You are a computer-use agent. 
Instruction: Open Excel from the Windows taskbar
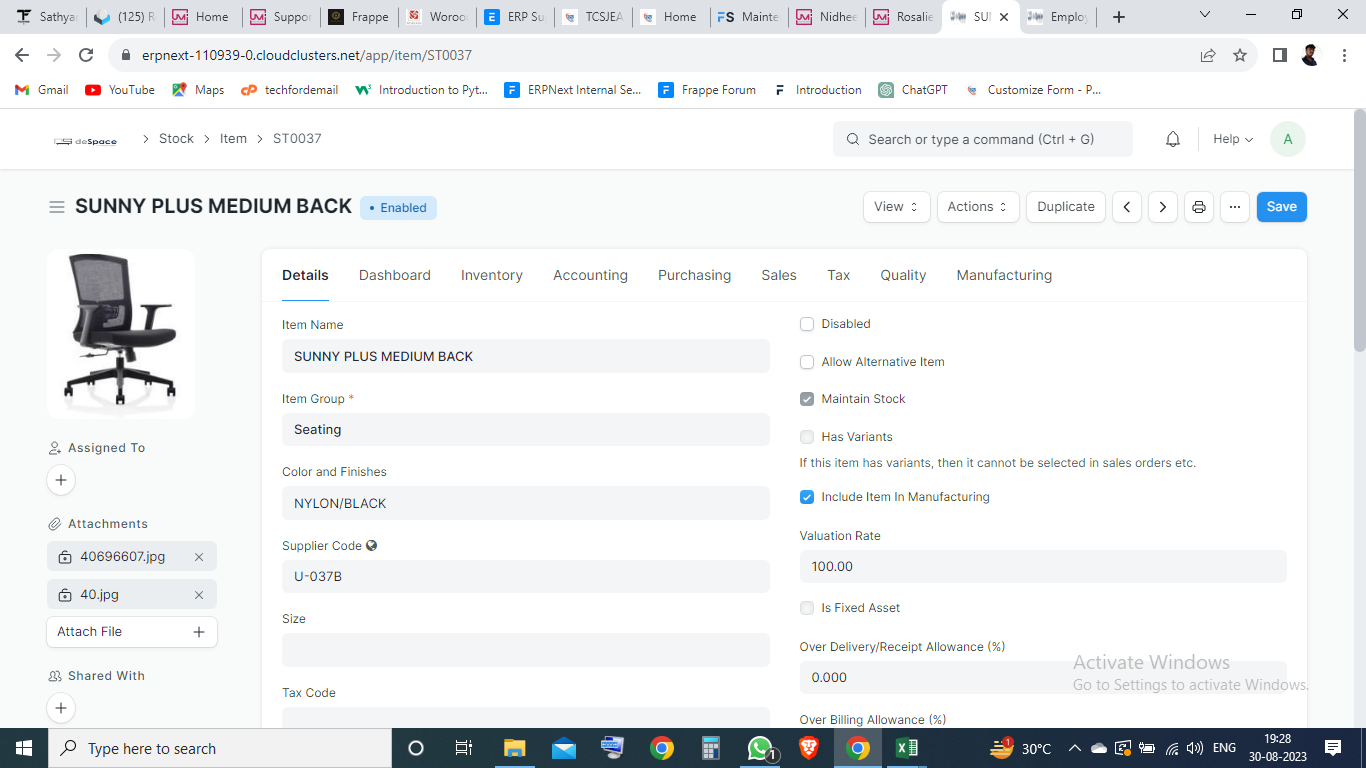coord(906,748)
